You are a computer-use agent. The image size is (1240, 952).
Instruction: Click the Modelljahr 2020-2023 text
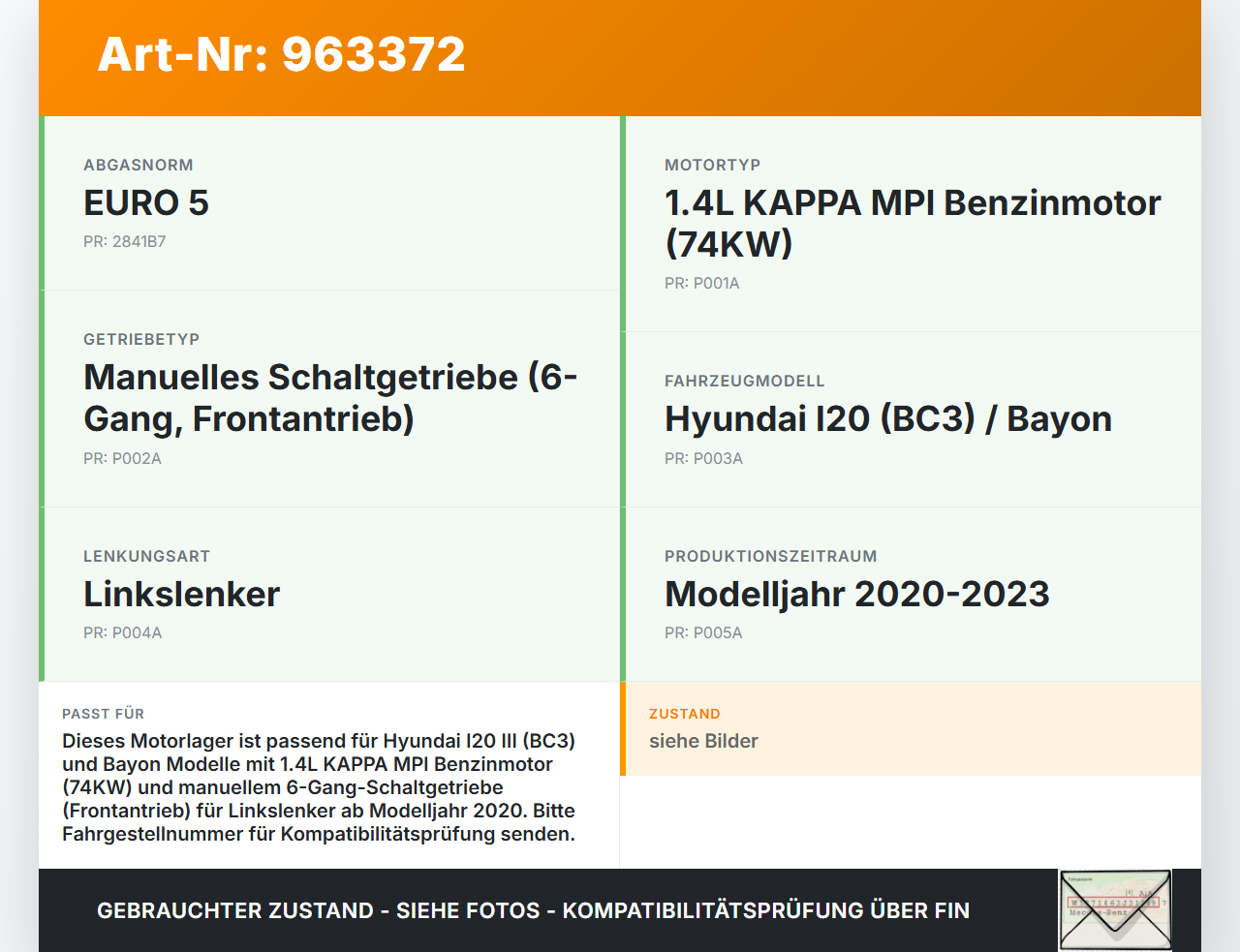(856, 595)
